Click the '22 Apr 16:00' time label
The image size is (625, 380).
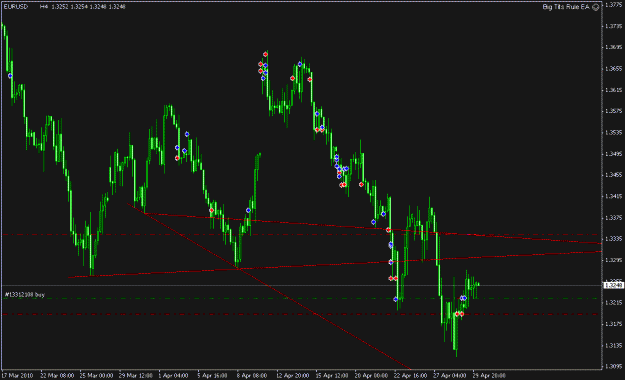point(410,376)
